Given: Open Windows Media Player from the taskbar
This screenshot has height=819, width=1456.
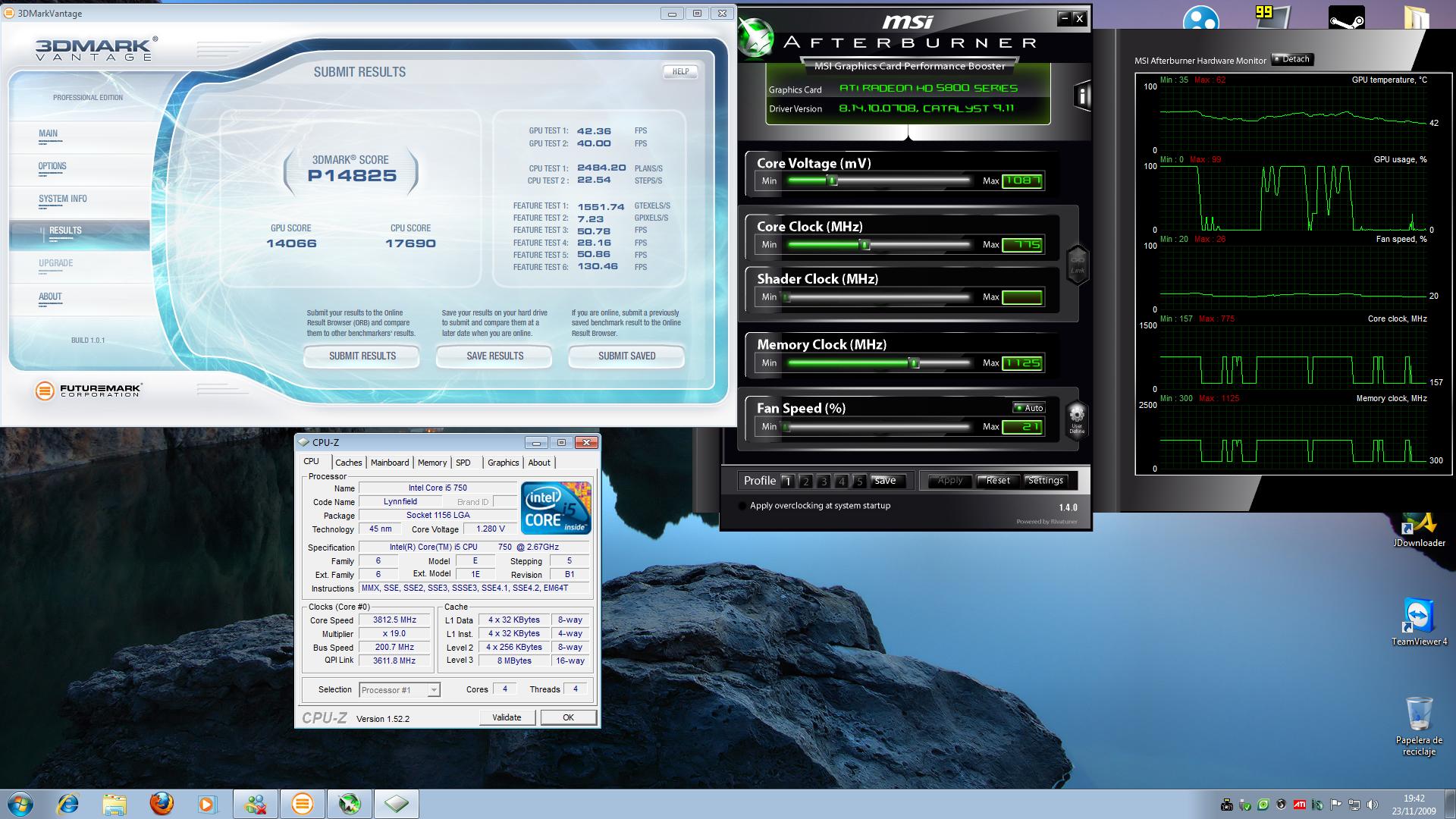Looking at the screenshot, I should pos(207,803).
